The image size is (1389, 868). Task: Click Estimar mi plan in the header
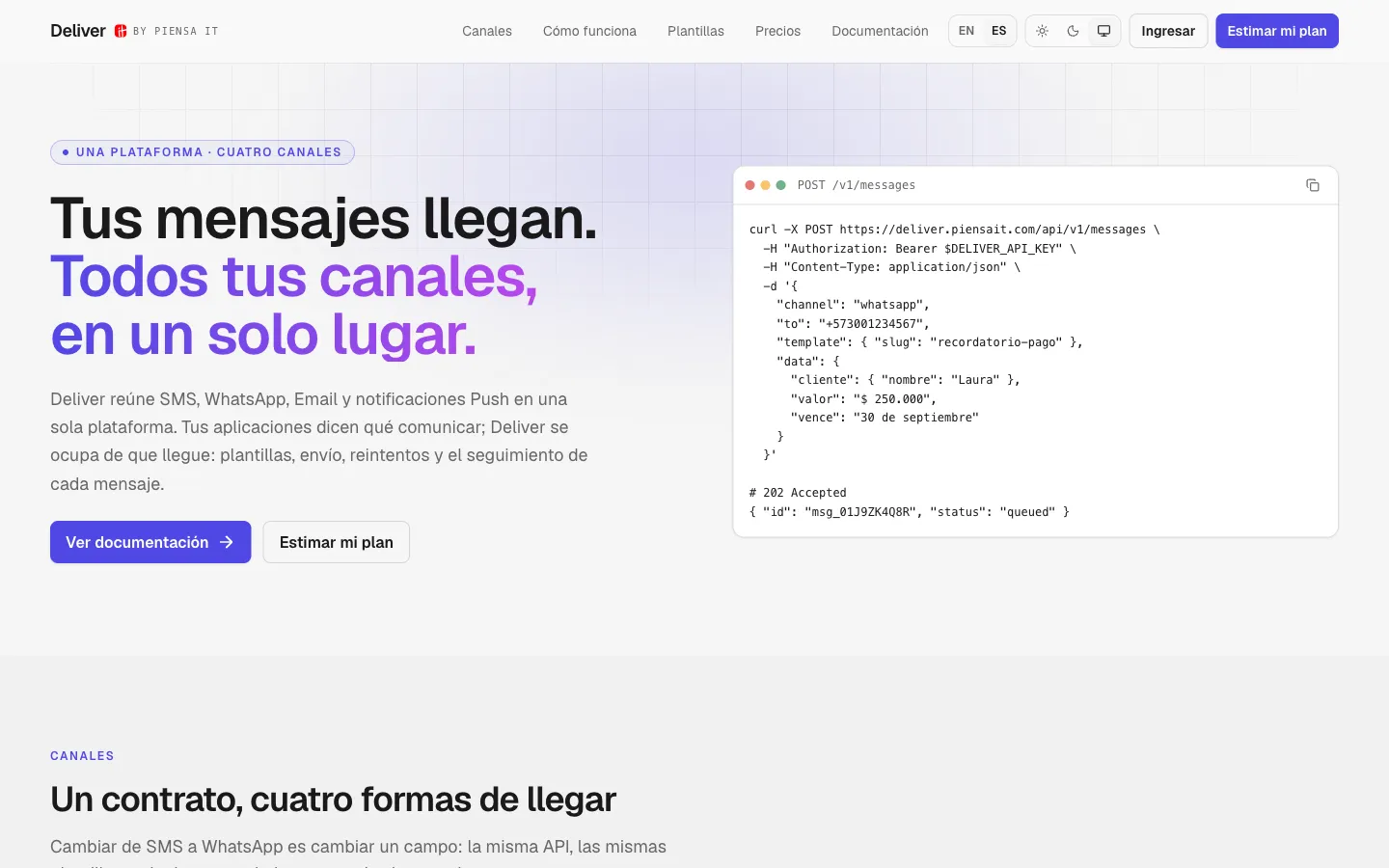(x=1277, y=31)
